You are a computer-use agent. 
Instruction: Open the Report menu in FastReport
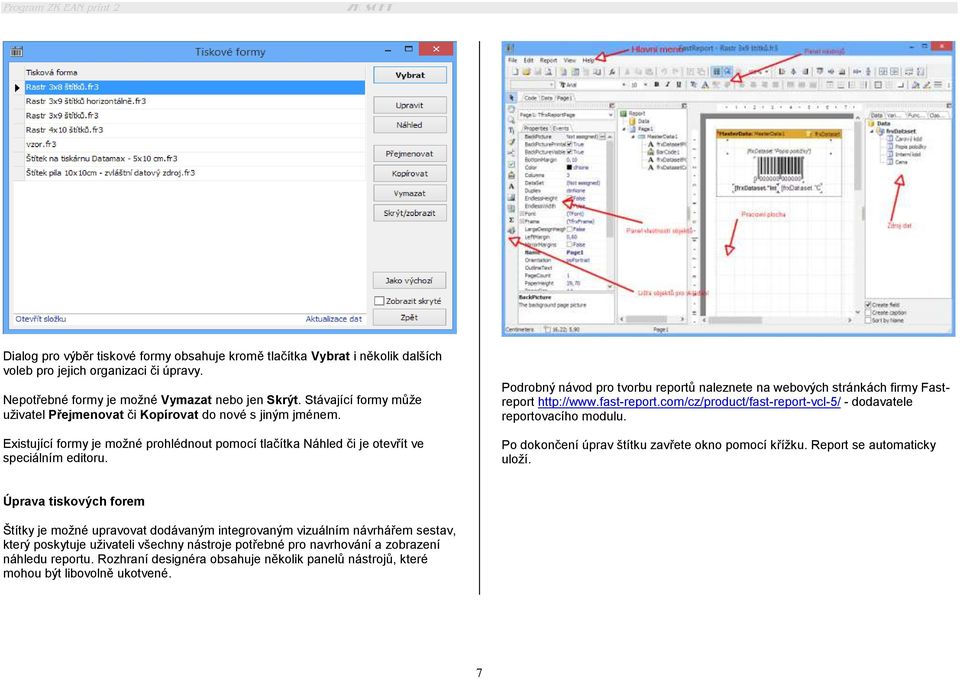(x=549, y=60)
